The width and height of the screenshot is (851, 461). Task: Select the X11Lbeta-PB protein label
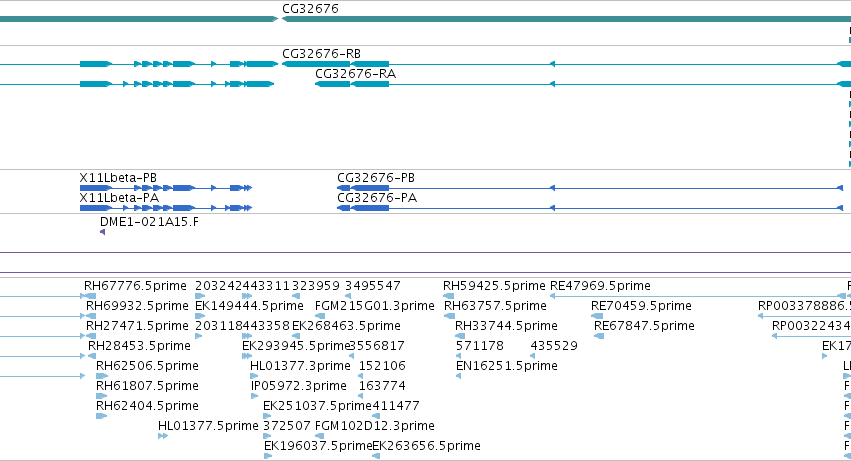pyautogui.click(x=118, y=178)
